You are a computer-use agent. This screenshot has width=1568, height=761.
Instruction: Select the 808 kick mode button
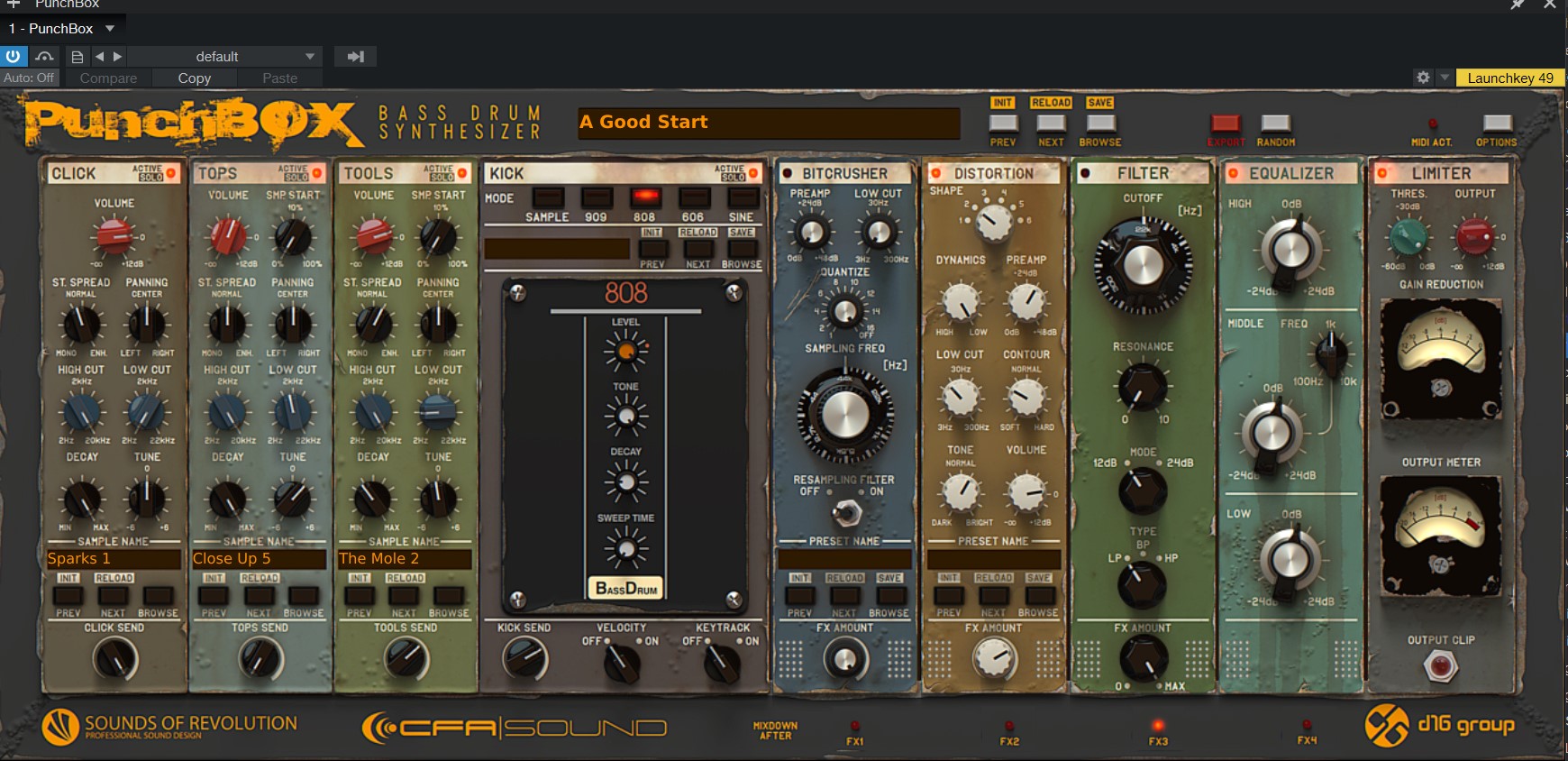[644, 197]
